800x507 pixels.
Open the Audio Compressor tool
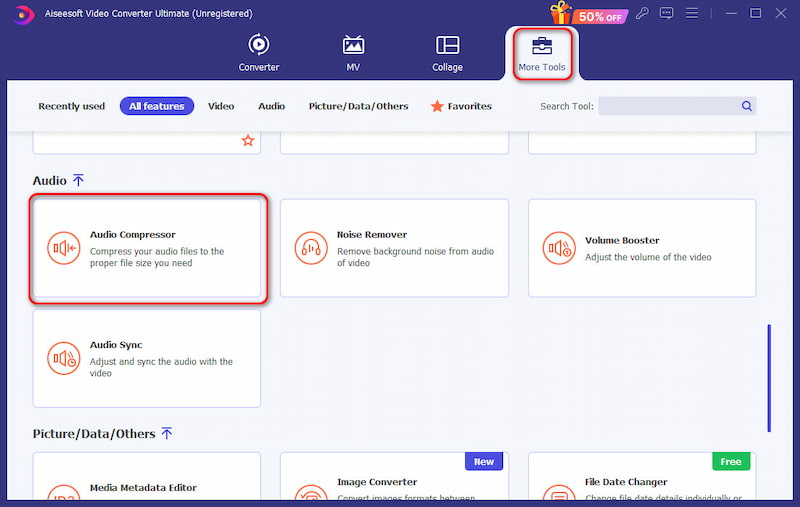(x=147, y=248)
